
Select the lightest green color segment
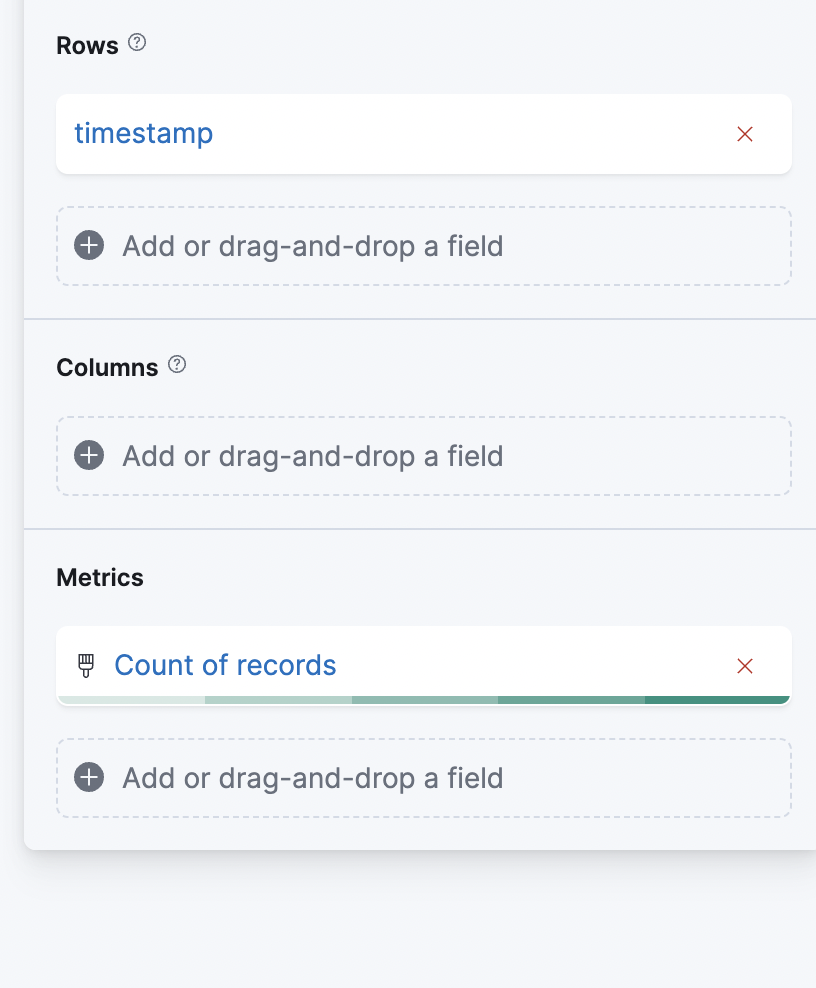click(132, 700)
